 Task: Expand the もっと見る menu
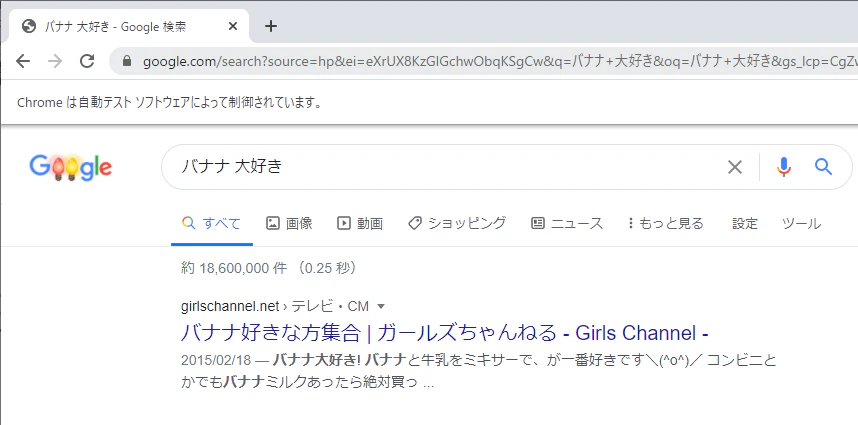tap(665, 223)
